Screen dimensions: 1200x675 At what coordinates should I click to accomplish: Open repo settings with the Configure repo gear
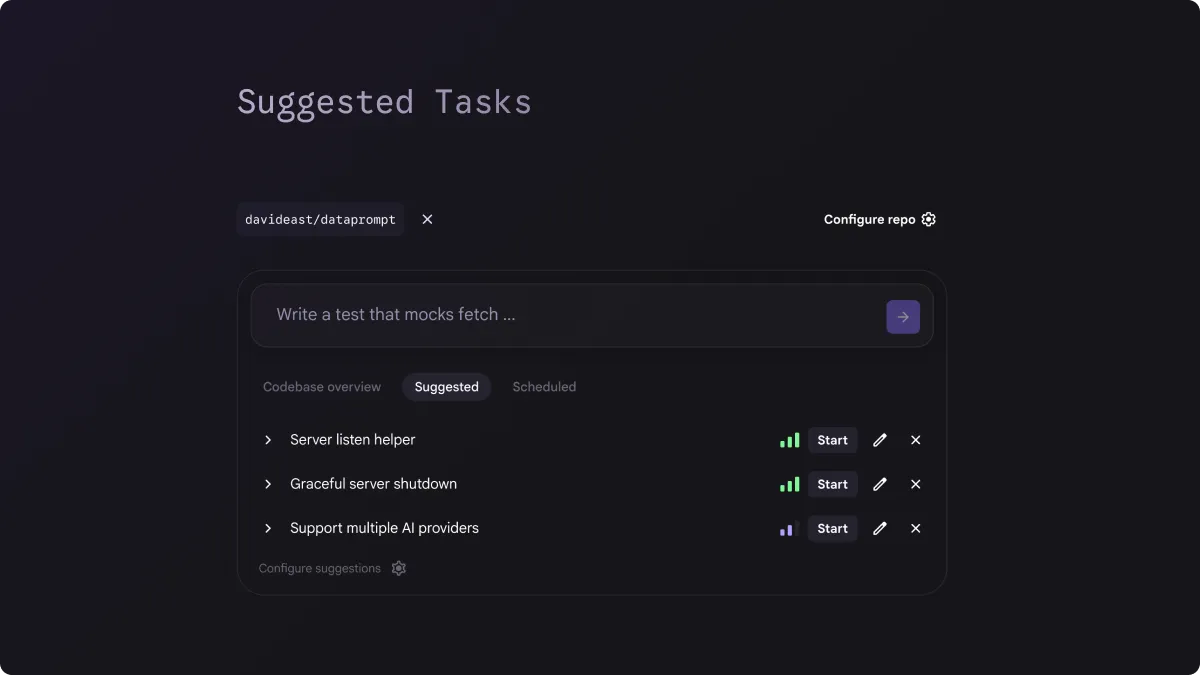928,219
